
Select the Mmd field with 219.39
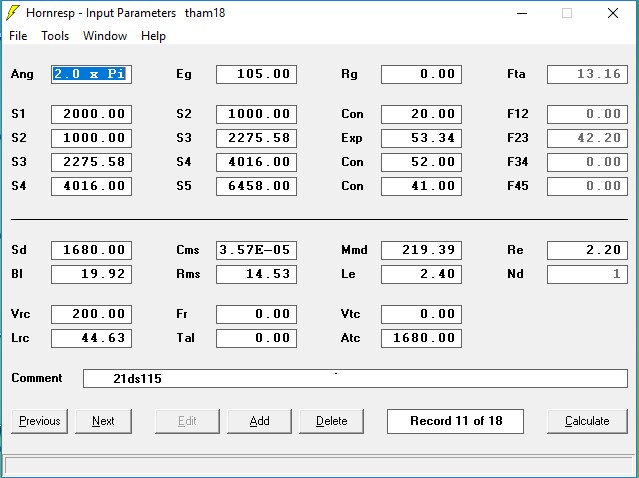[x=421, y=250]
